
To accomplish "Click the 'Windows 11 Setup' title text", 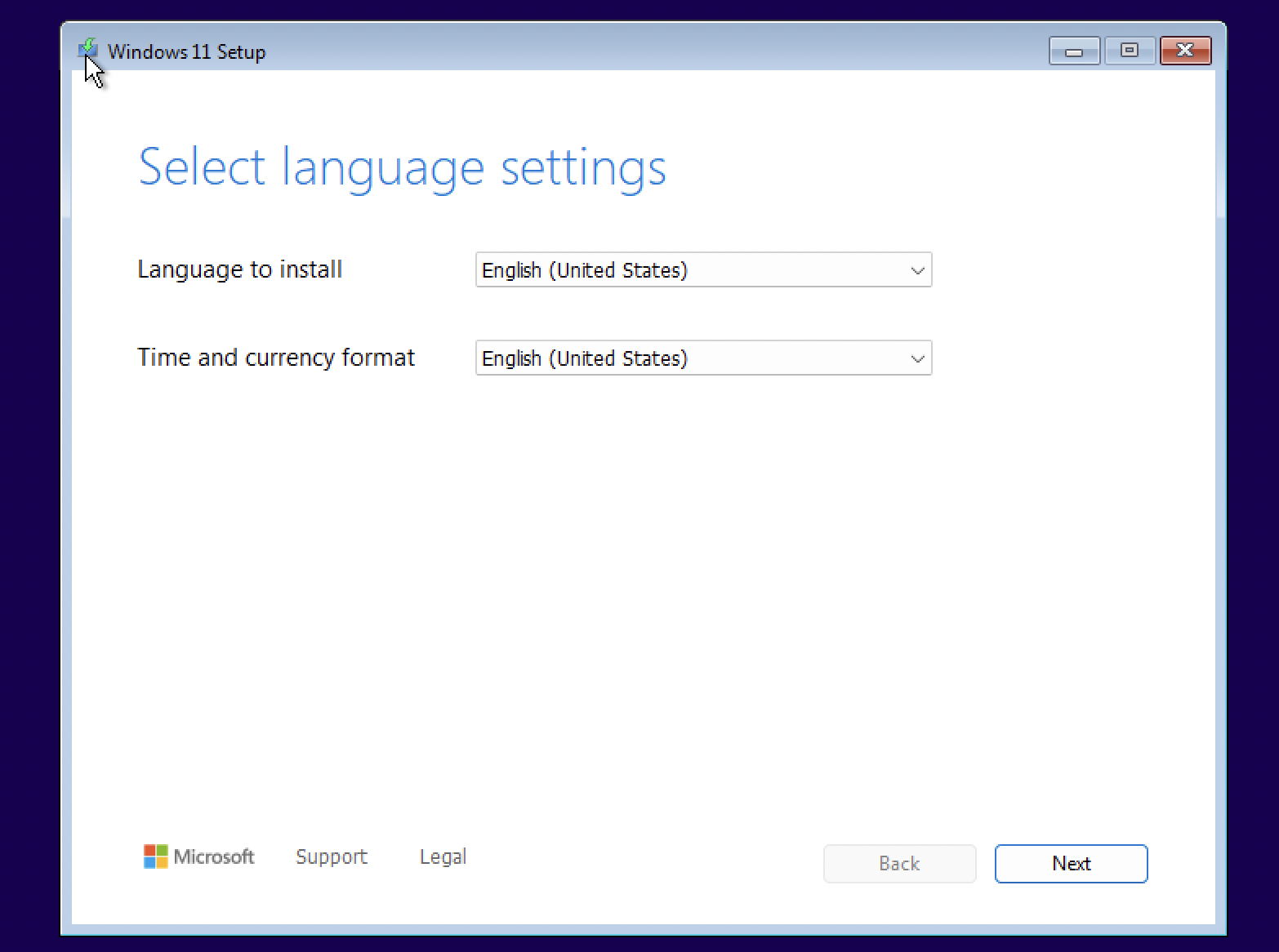I will (x=187, y=52).
